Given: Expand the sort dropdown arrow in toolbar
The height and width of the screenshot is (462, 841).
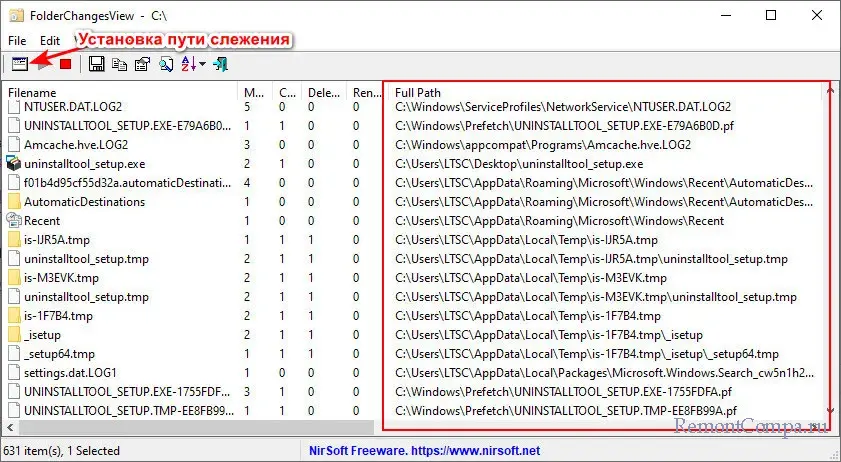Looking at the screenshot, I should click(203, 64).
